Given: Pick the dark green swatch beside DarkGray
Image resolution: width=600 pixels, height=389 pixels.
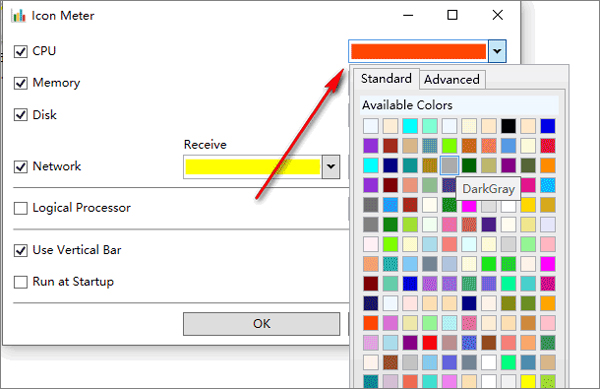Looking at the screenshot, I should 469,165.
